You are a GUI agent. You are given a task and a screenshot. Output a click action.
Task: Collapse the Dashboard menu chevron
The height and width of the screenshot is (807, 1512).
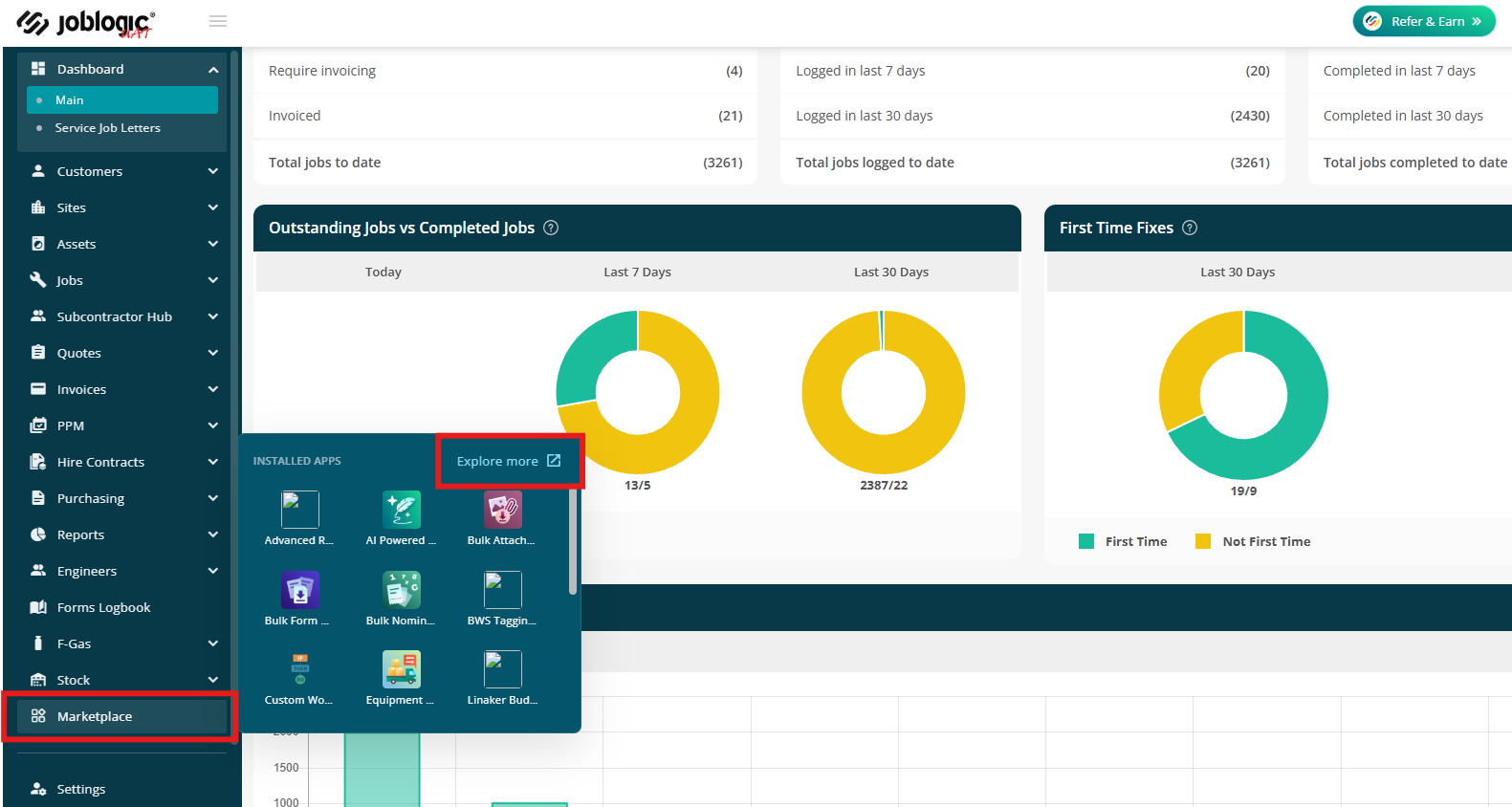[x=213, y=70]
